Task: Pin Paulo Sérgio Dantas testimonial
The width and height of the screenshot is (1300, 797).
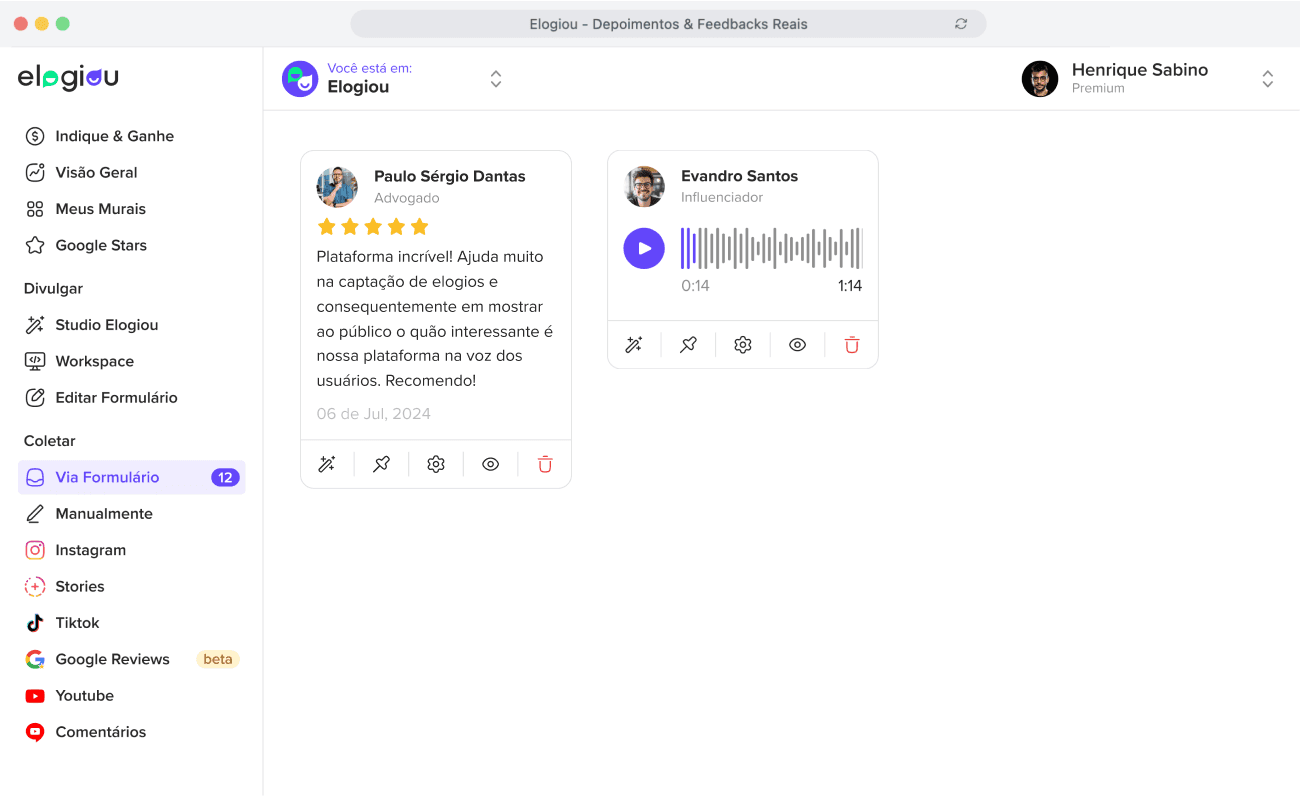Action: pyautogui.click(x=381, y=464)
